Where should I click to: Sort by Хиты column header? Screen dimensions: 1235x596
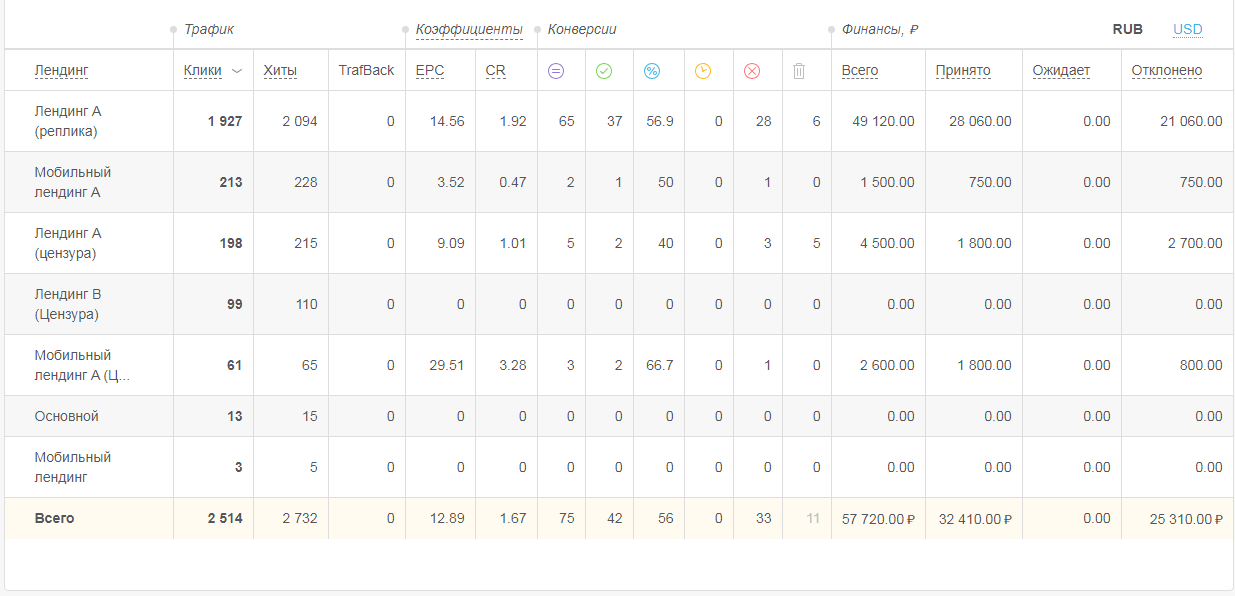click(280, 71)
